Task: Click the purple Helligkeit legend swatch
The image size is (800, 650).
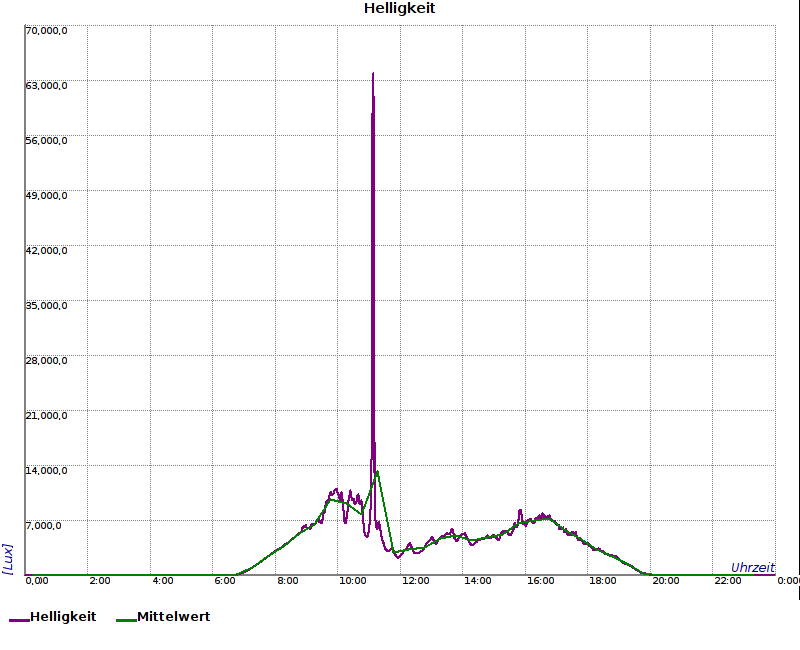Action: point(19,620)
